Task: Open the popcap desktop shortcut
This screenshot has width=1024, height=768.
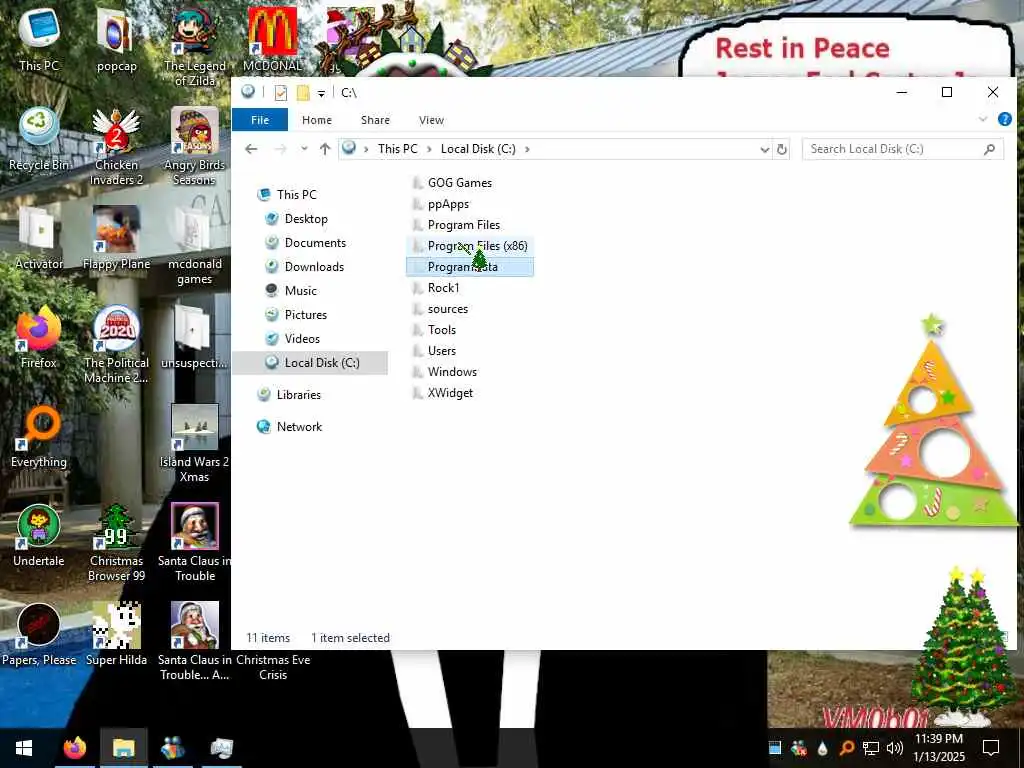Action: click(x=116, y=39)
